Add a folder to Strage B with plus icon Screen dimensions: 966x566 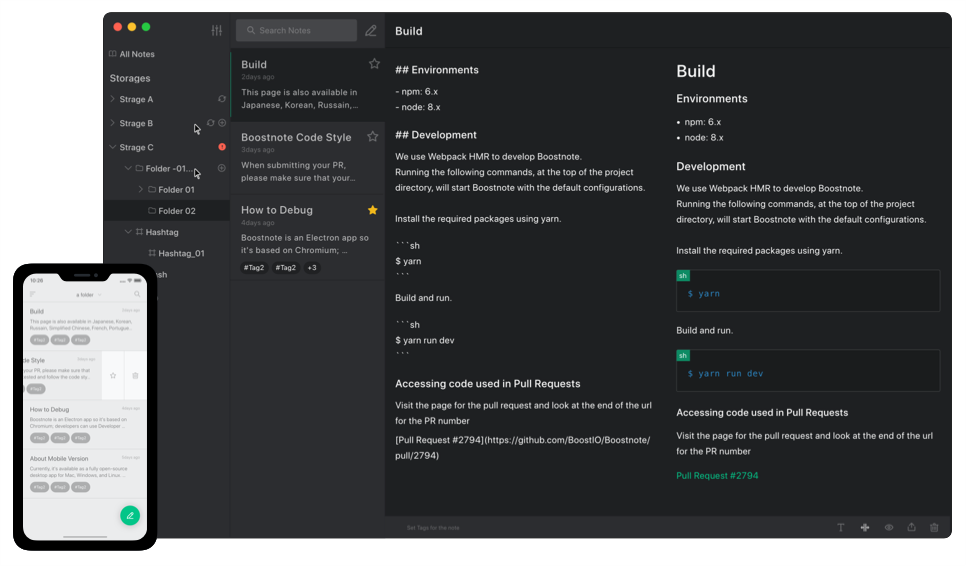[x=222, y=123]
